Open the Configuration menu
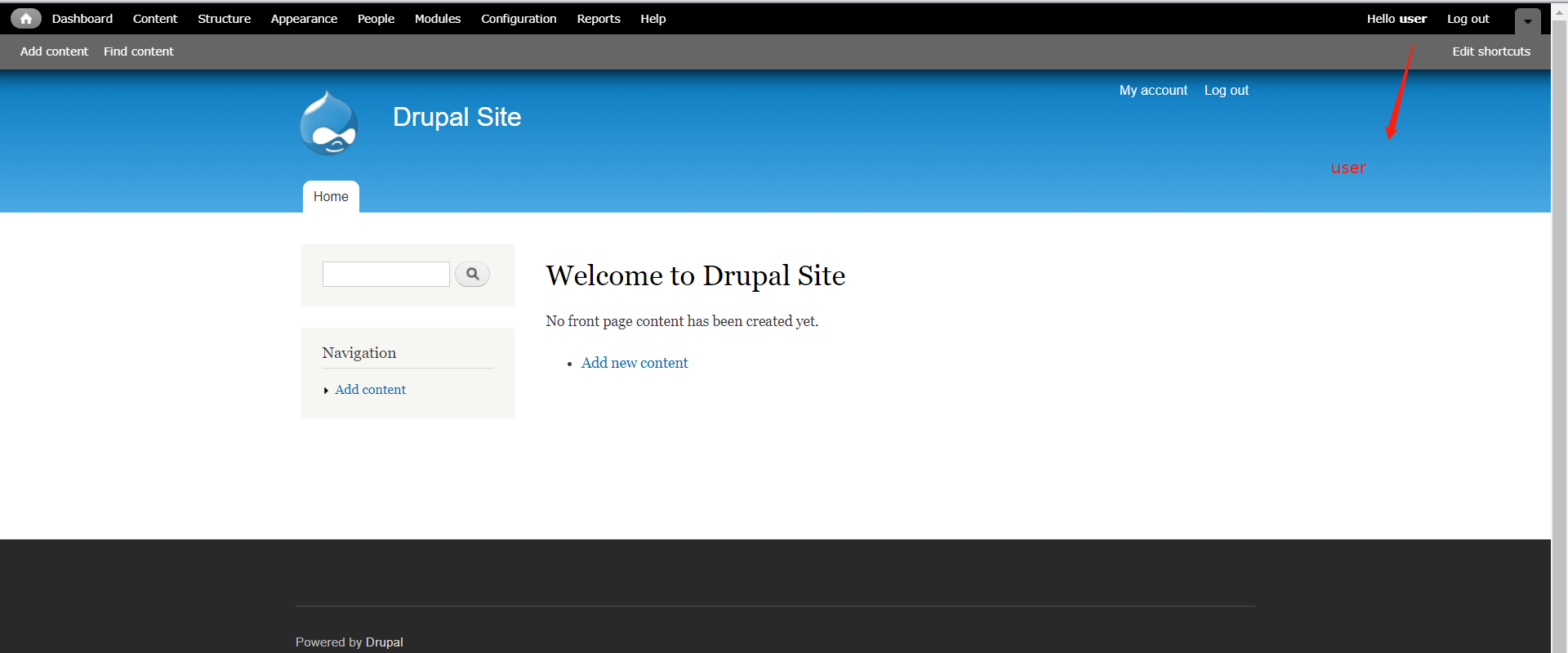 click(519, 18)
